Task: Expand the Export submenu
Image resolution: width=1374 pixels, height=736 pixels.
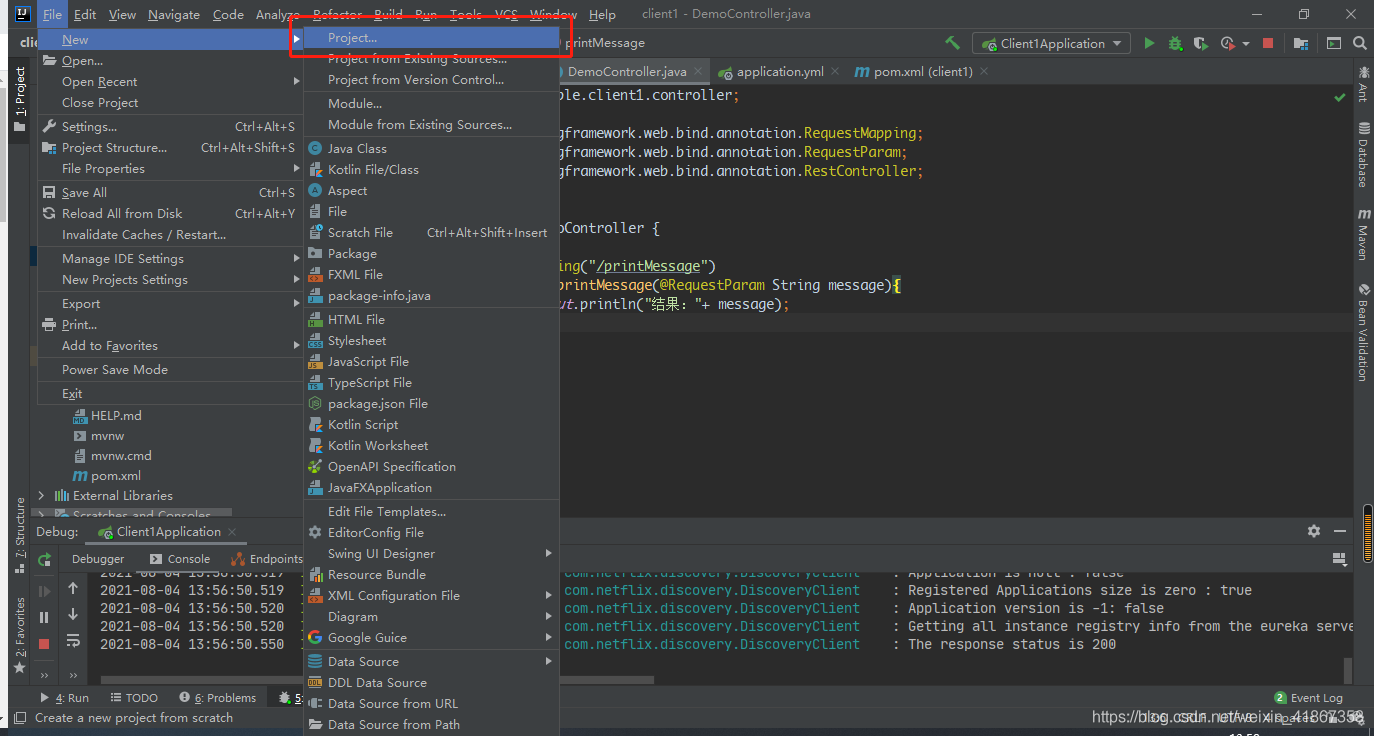Action: pos(170,303)
